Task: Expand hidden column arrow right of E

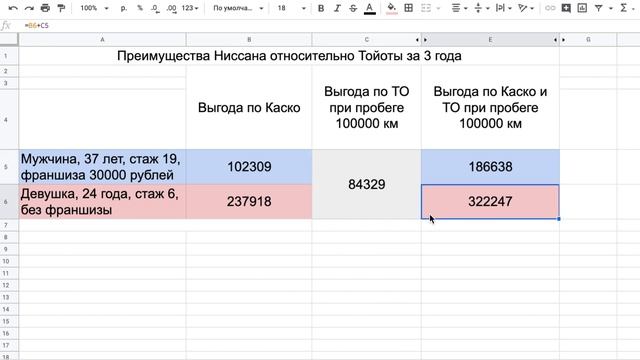Action: (556, 40)
